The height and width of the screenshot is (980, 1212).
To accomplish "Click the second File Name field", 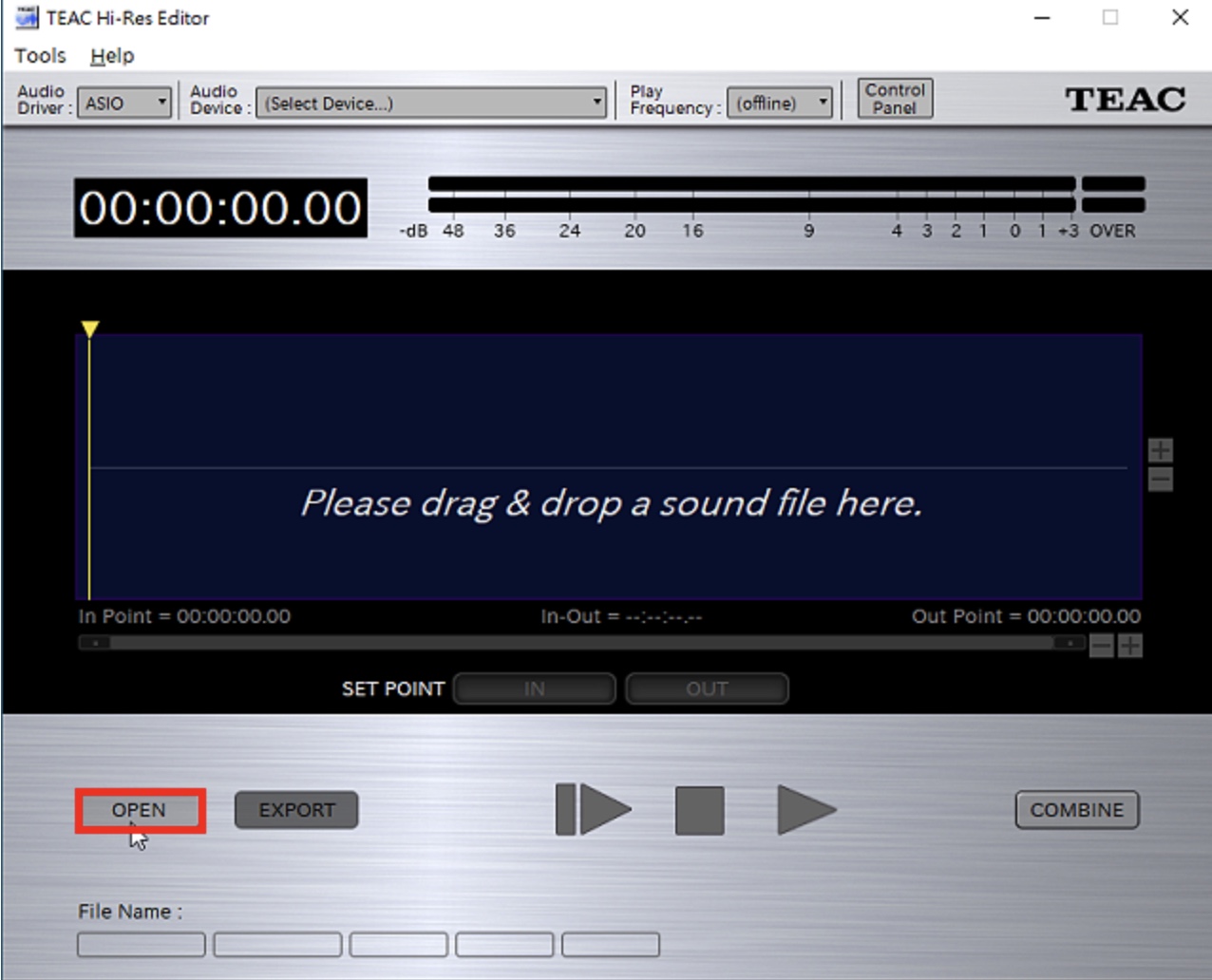I will pos(277,945).
